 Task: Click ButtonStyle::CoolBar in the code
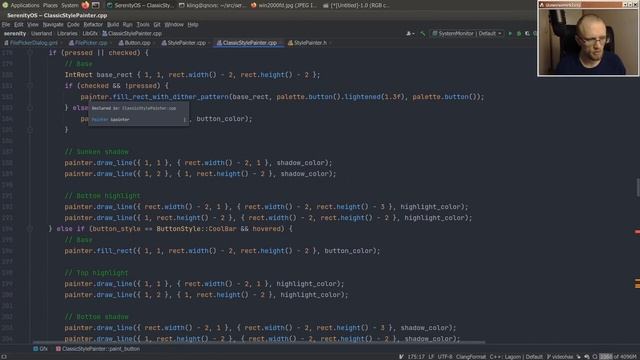click(x=196, y=229)
